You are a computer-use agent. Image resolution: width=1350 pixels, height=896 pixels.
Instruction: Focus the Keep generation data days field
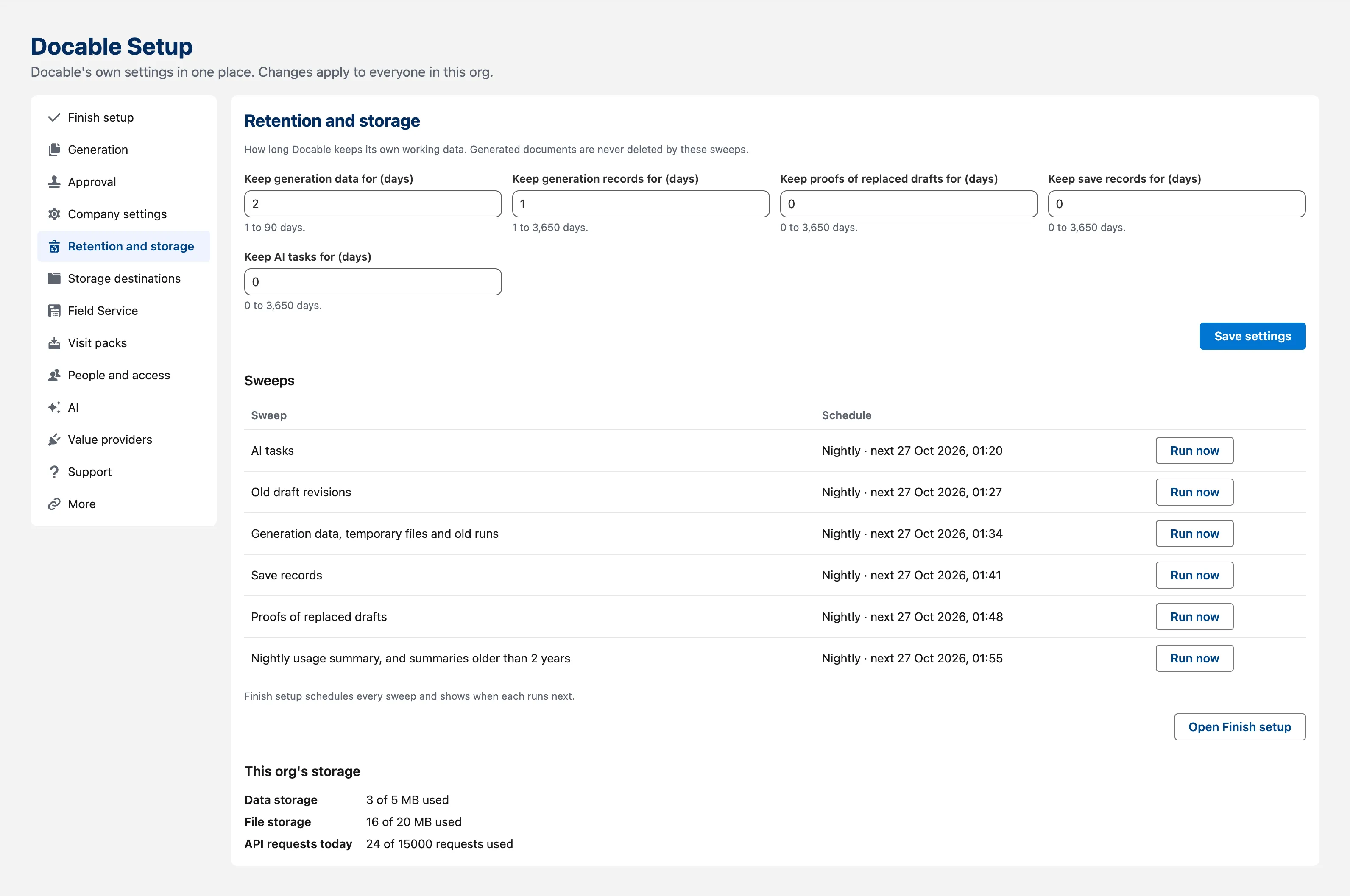pos(373,204)
